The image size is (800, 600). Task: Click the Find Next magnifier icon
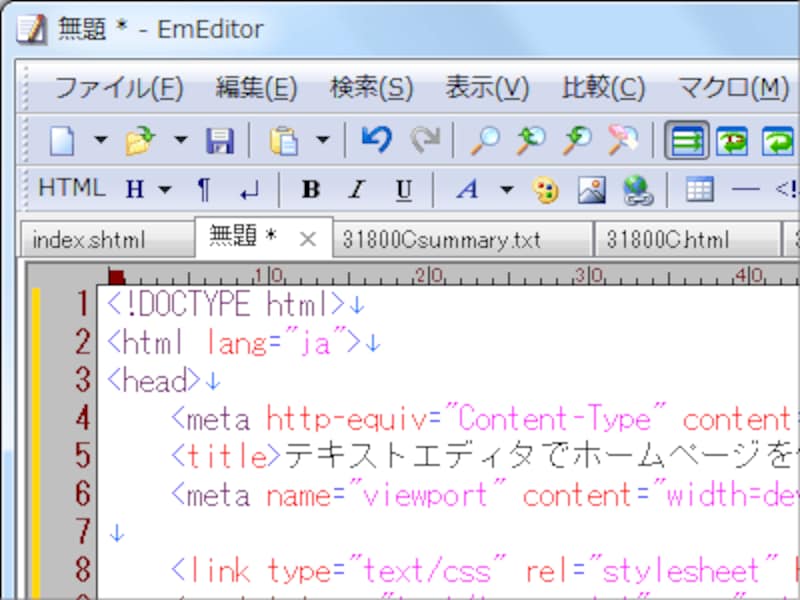pos(577,140)
